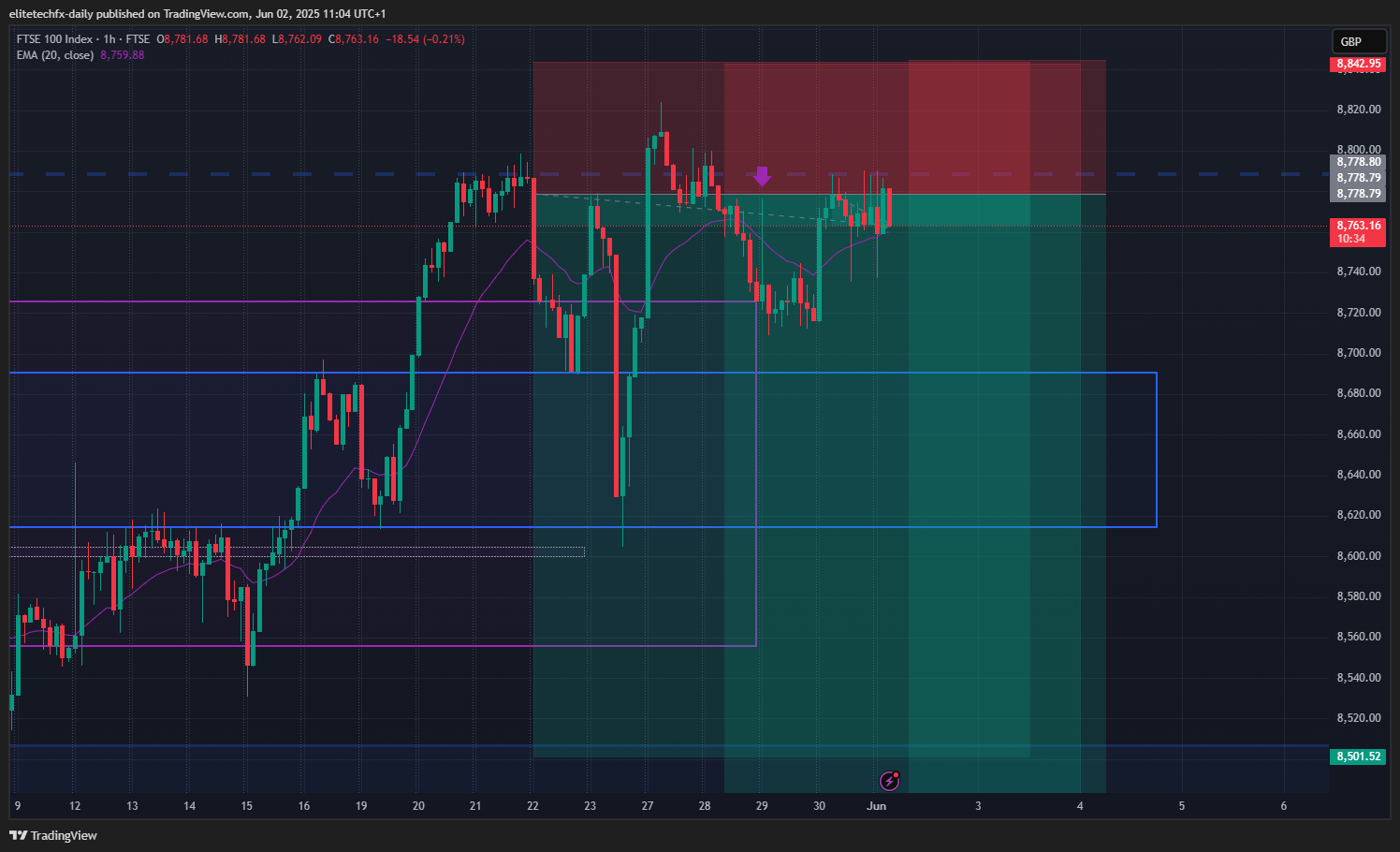Viewport: 1400px width, 852px height.
Task: Click the 22 date label on time axis
Action: [532, 806]
